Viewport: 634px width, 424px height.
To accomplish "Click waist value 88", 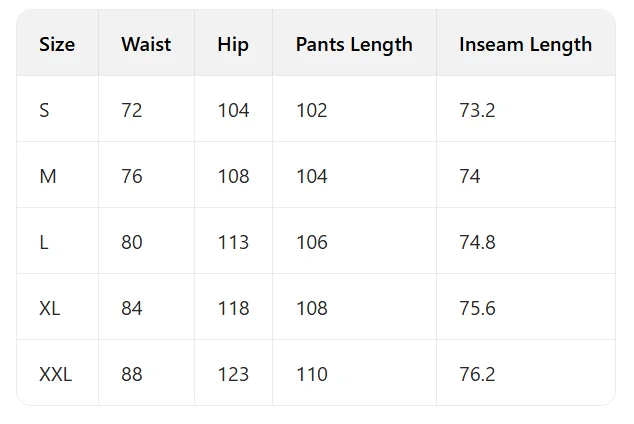I will click(x=132, y=374).
